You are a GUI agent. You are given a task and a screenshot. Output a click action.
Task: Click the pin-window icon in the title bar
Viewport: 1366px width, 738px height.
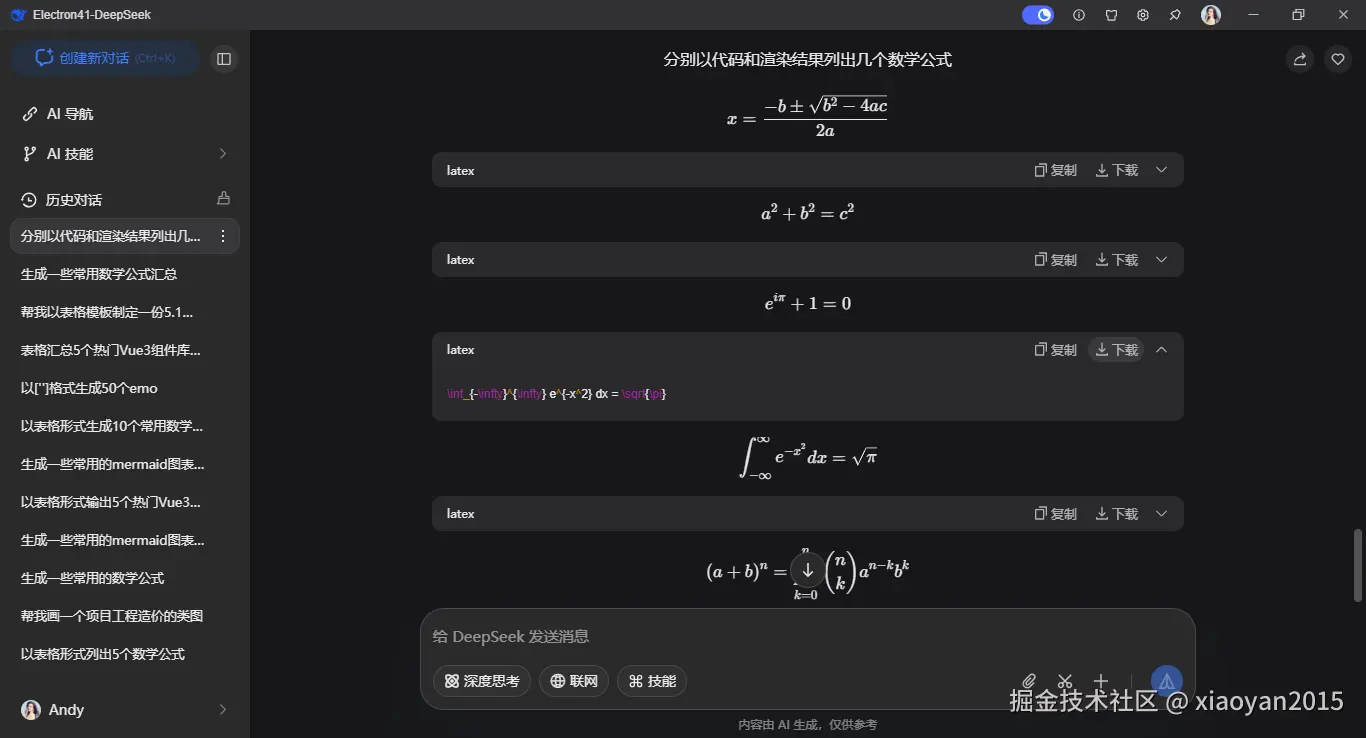1175,15
